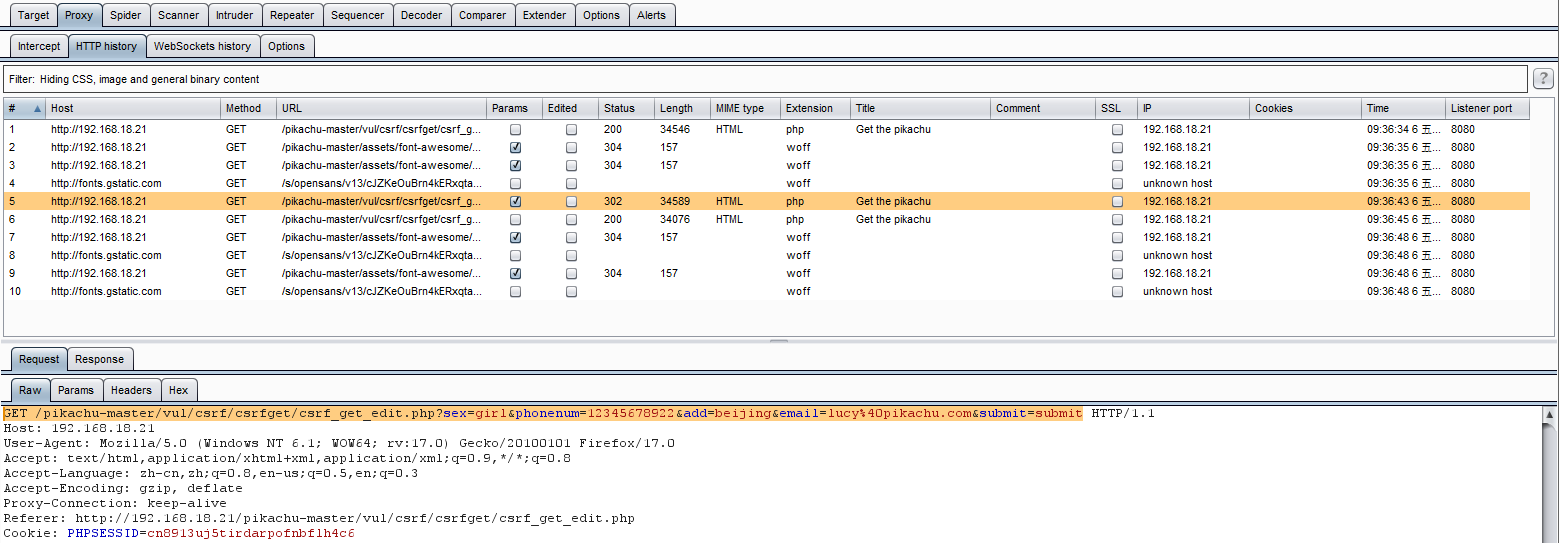Click the filter bar to edit filters
Viewport: 1559px width, 543px height.
pos(766,79)
